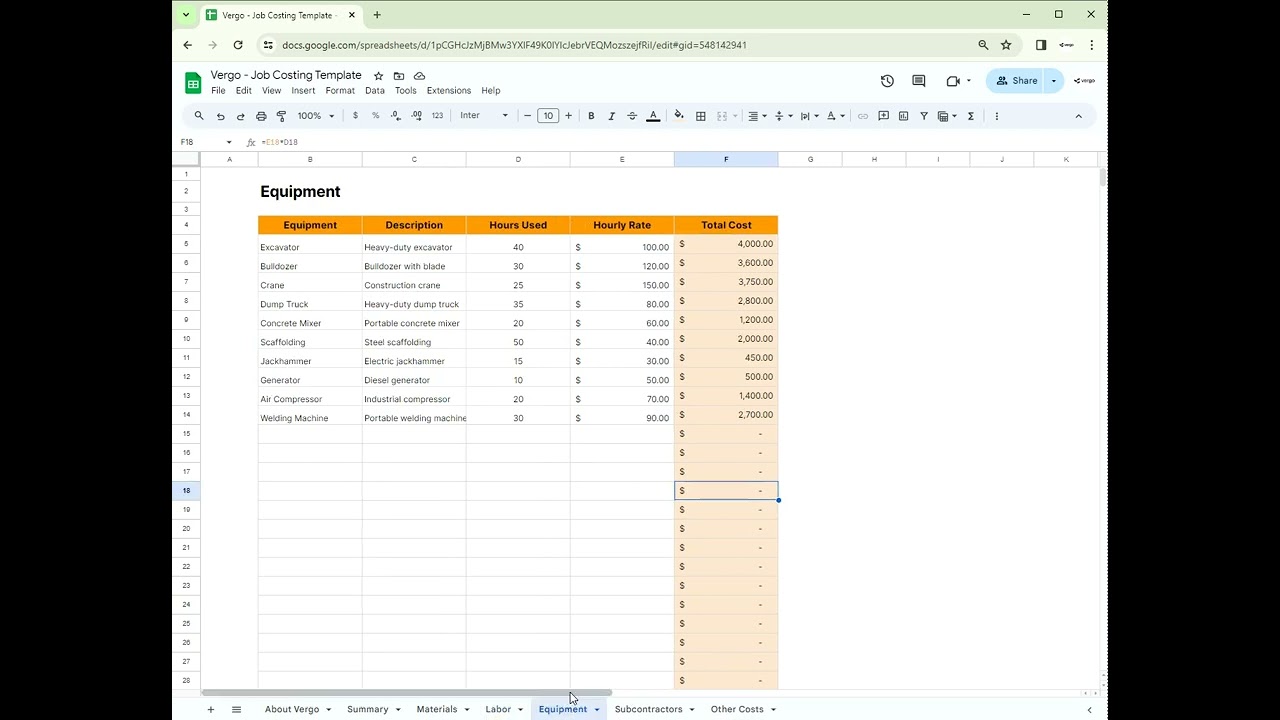
Task: Undo the last action
Action: (220, 116)
